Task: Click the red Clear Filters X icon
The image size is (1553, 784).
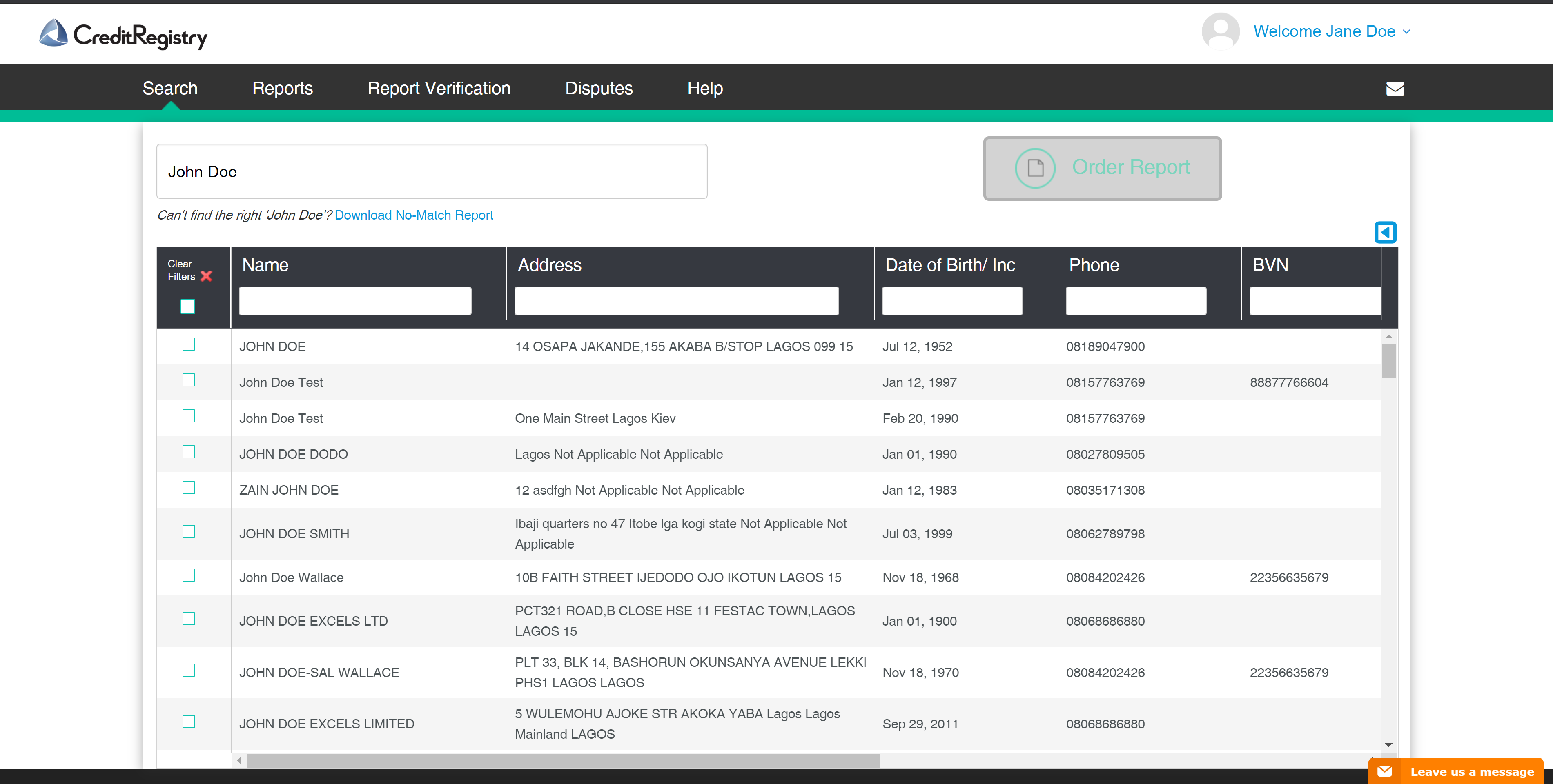Action: [206, 276]
